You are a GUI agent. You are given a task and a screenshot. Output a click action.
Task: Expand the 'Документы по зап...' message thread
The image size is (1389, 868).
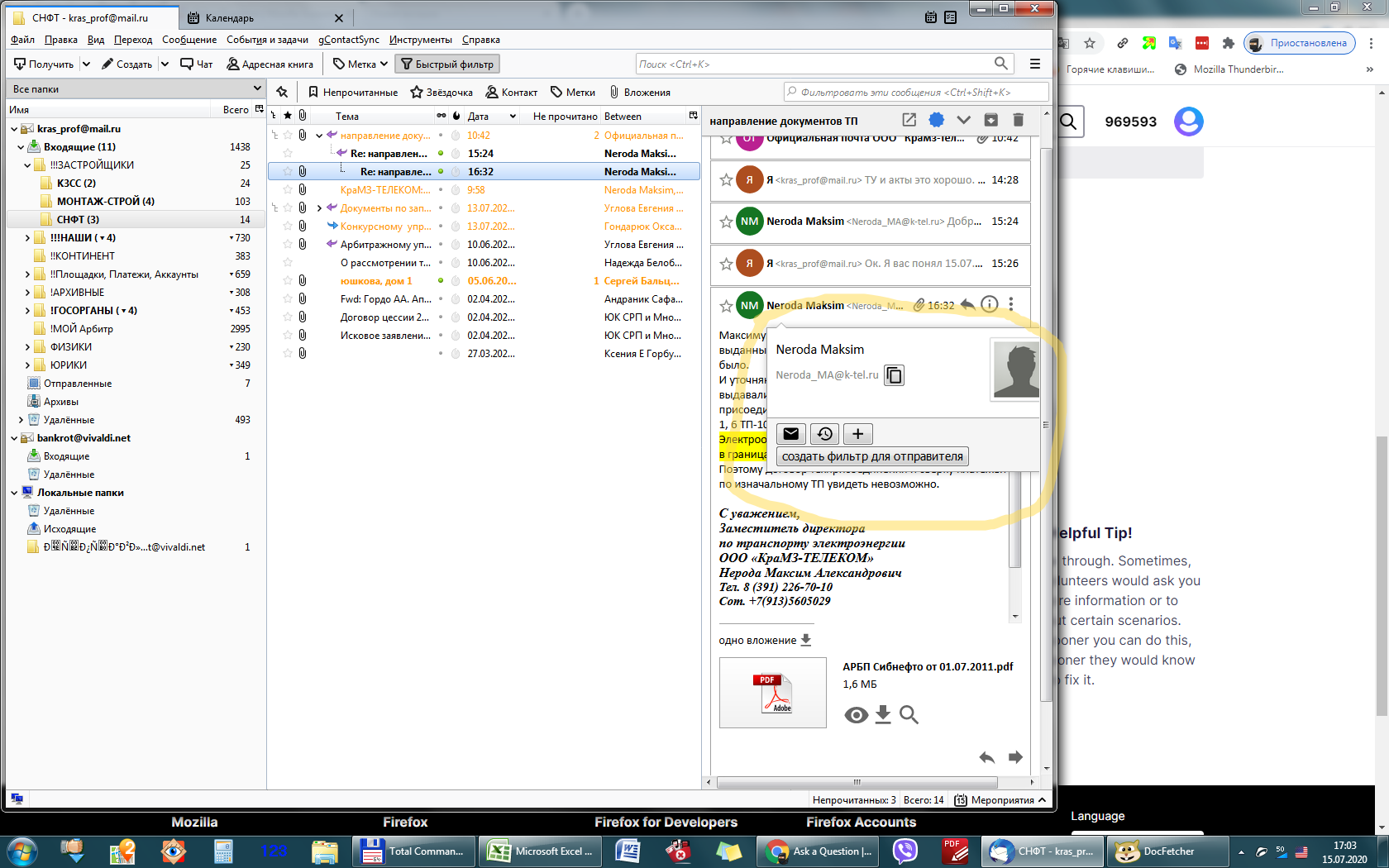pos(319,208)
